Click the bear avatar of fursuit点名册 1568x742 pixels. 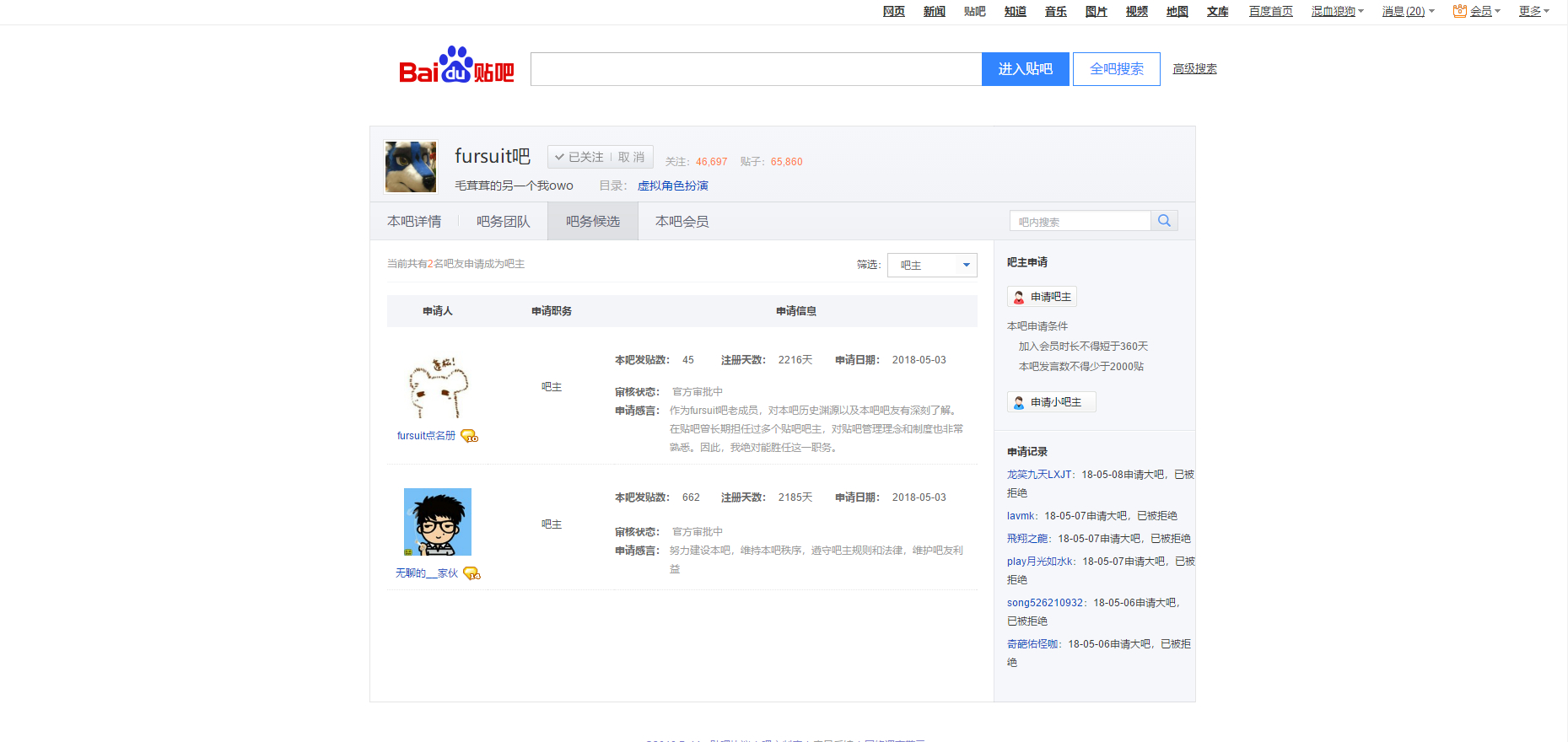tap(438, 387)
